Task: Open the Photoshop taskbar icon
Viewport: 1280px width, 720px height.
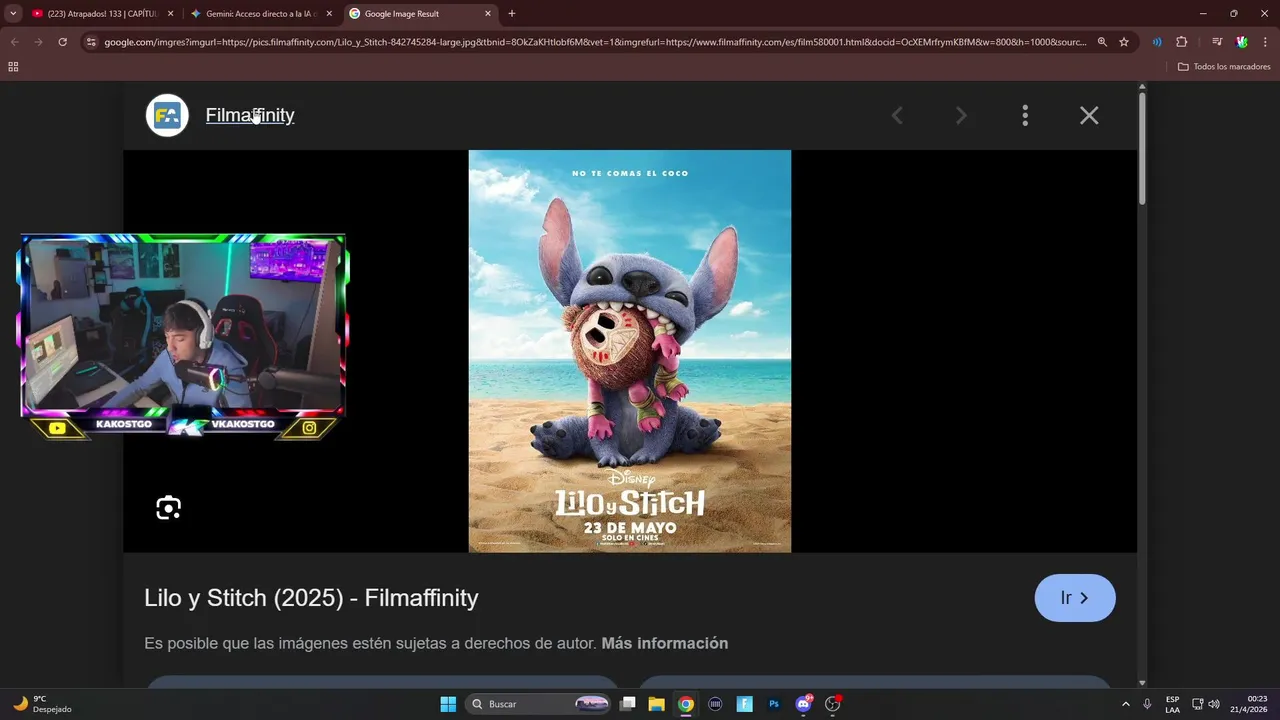Action: (x=774, y=704)
